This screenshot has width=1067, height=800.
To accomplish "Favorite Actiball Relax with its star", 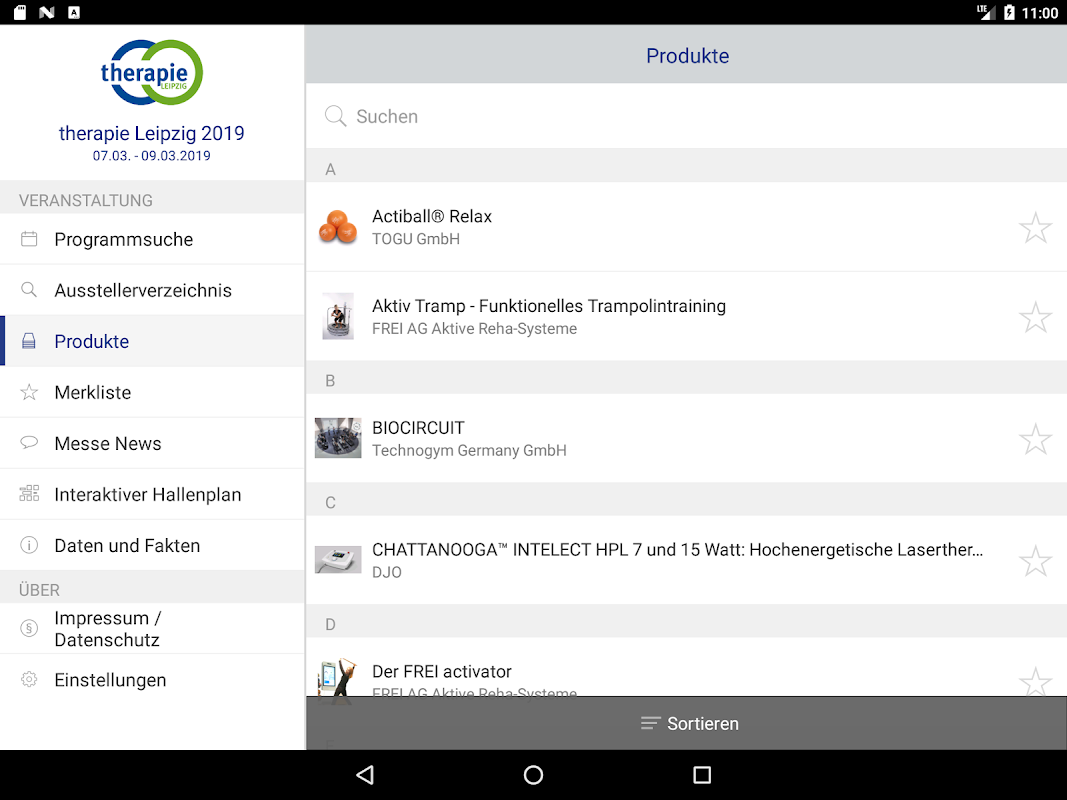I will 1035,227.
